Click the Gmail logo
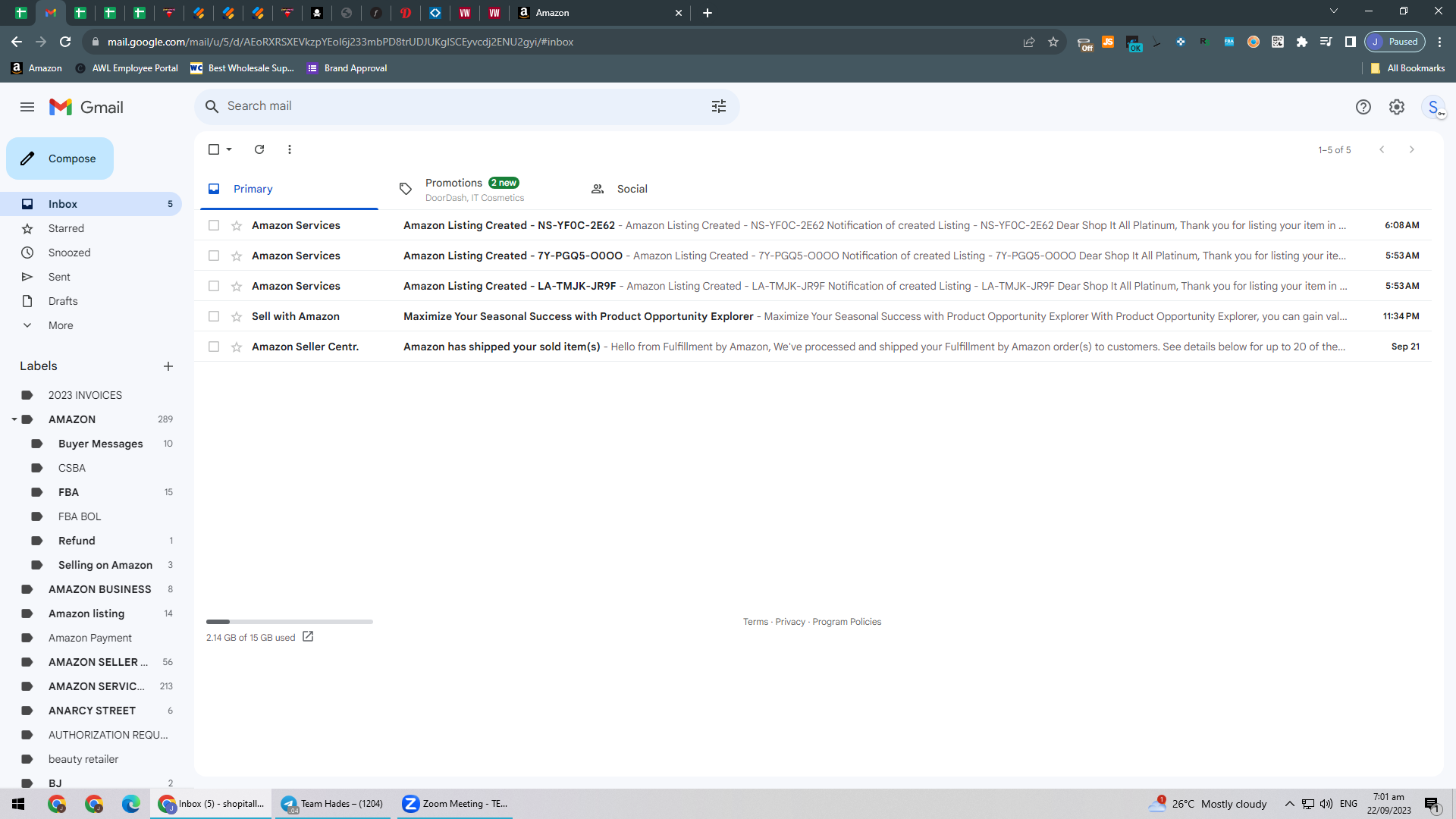The image size is (1456, 819). point(86,107)
